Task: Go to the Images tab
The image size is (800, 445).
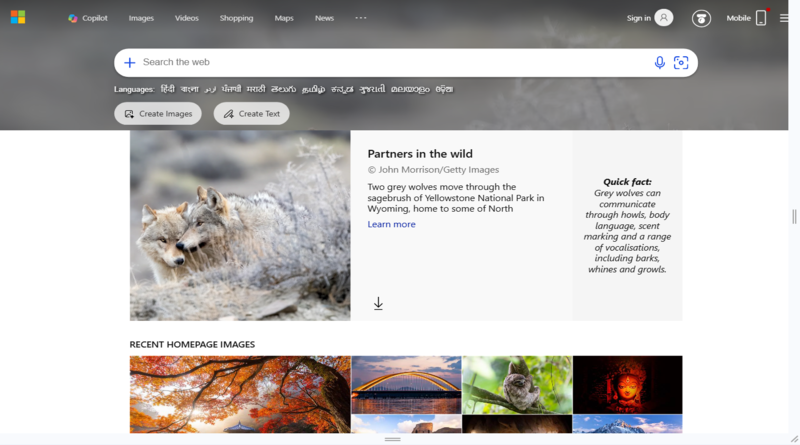Action: [x=141, y=18]
